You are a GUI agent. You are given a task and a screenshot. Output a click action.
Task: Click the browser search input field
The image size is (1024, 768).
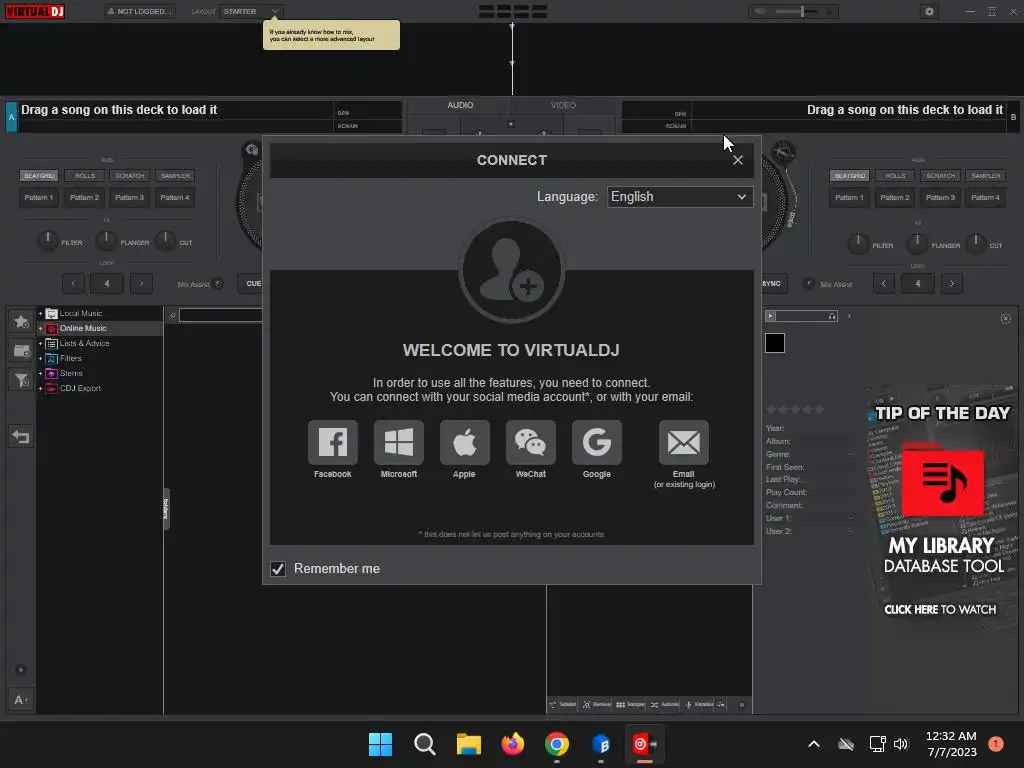pos(220,315)
